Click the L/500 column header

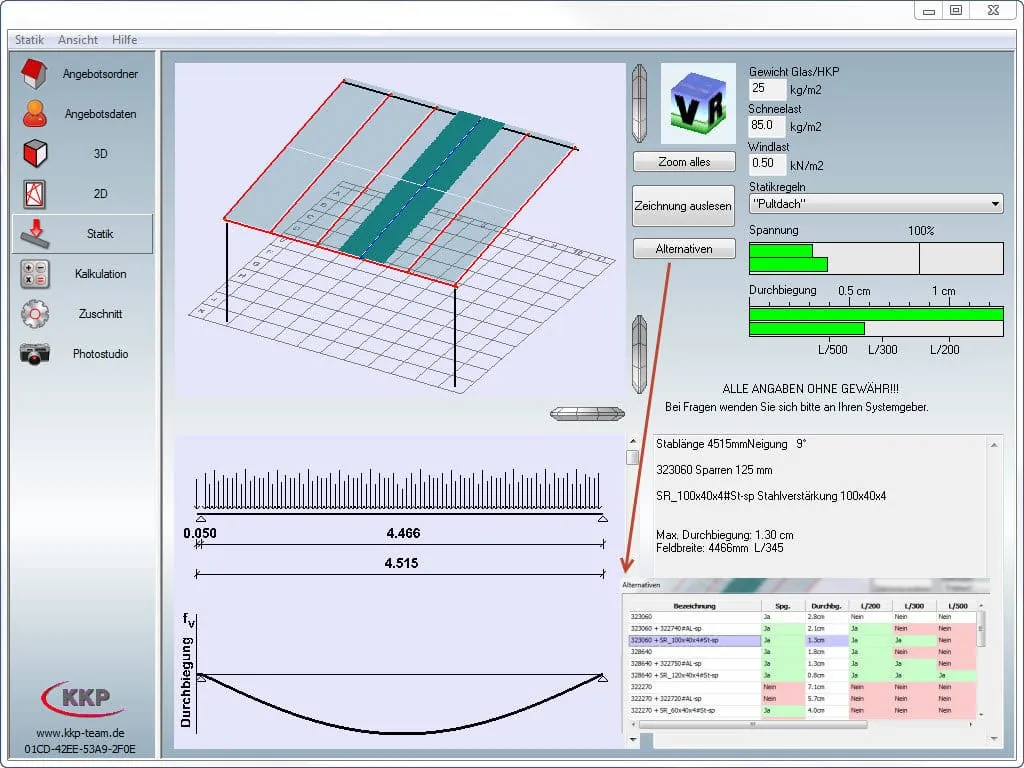coord(957,606)
